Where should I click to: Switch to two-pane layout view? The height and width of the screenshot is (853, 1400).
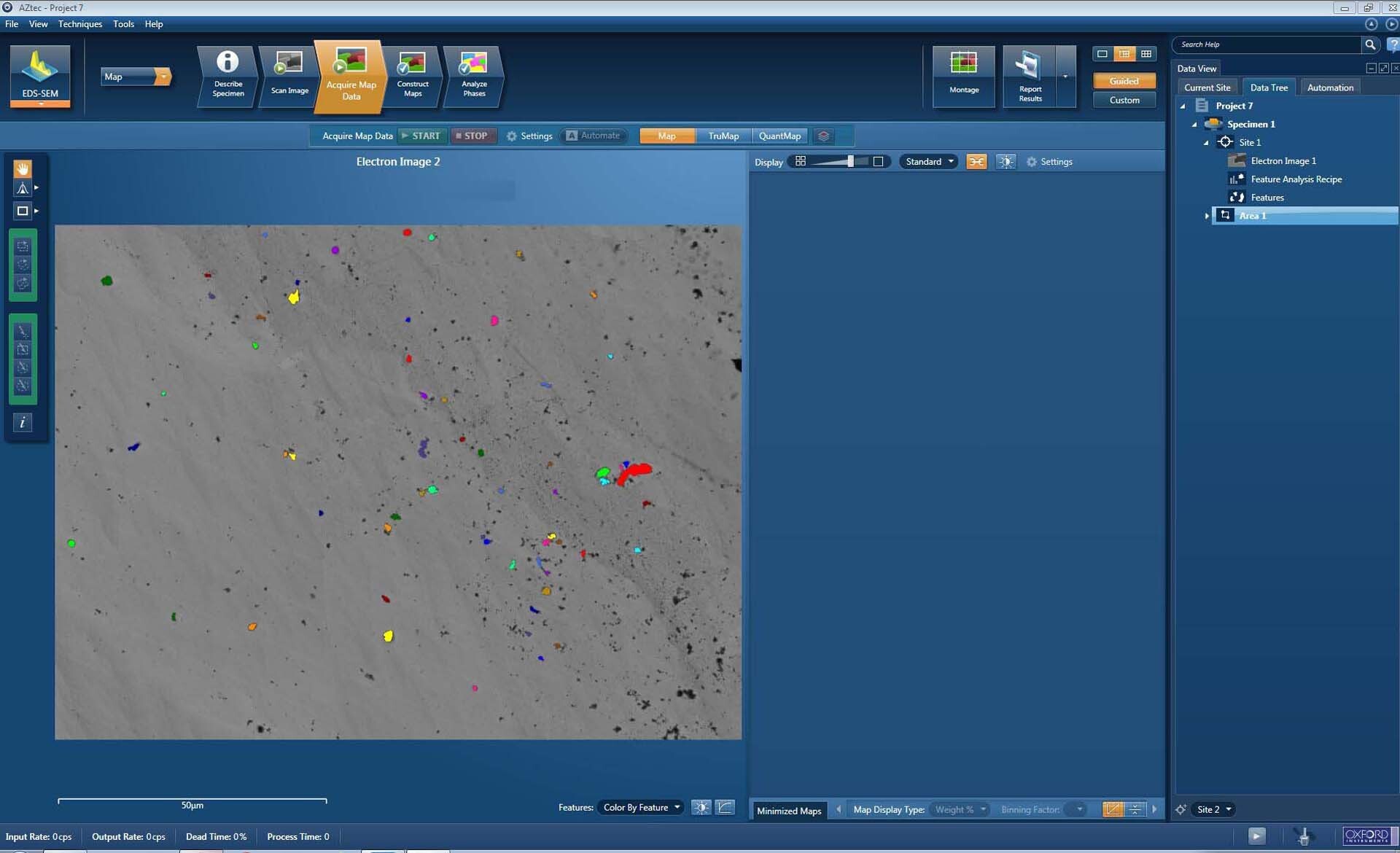pos(1124,54)
